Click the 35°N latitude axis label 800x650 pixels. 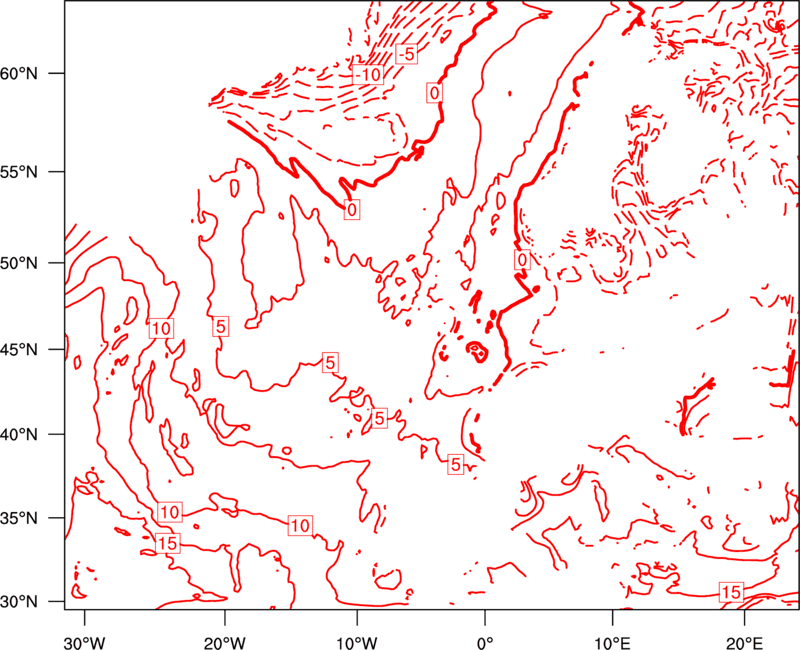tap(19, 518)
